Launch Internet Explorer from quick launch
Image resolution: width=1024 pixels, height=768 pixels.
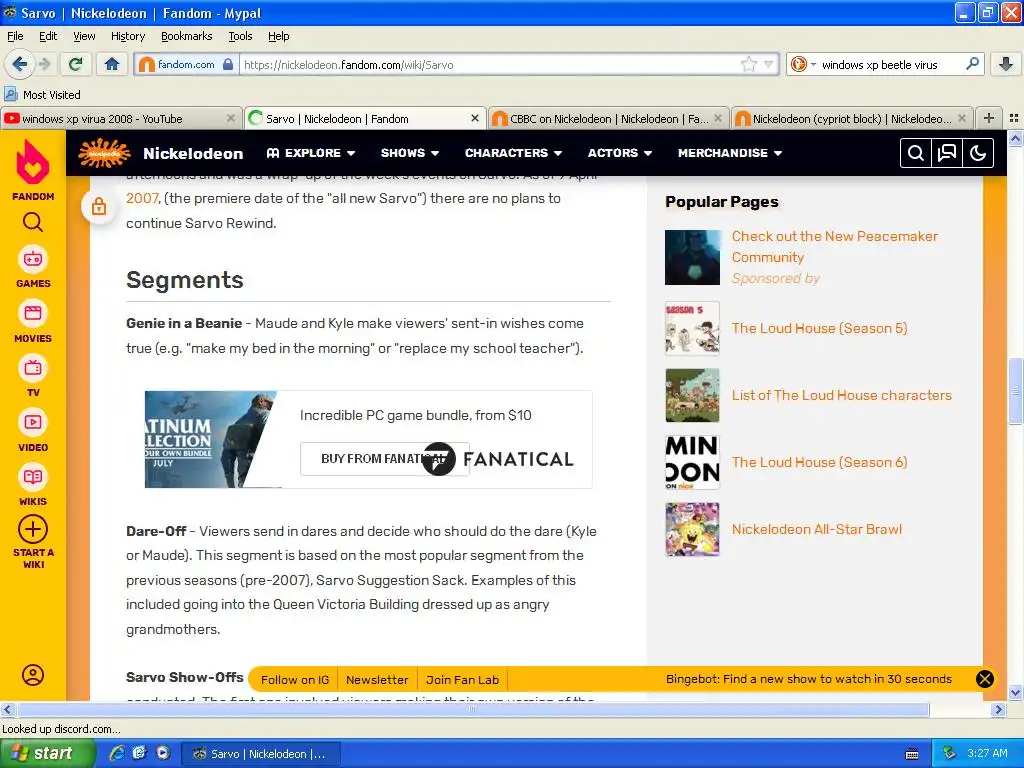click(117, 753)
